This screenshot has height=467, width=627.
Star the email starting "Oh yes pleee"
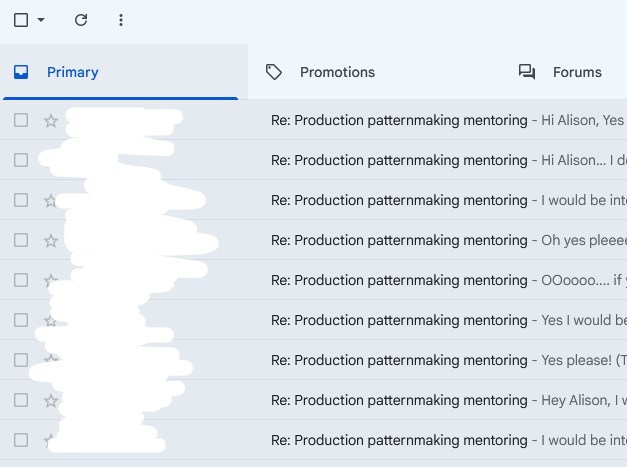click(x=51, y=241)
